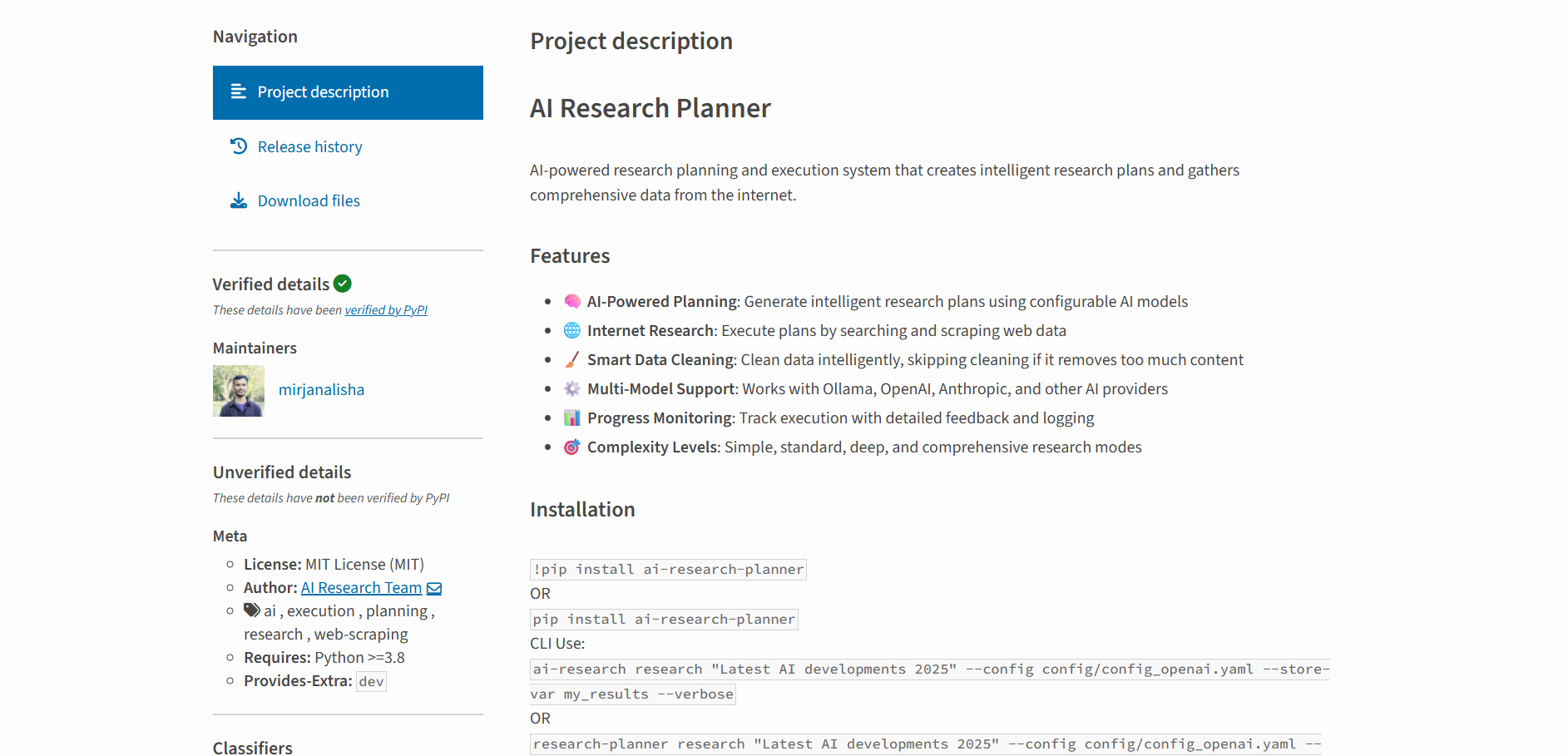Open maintainer mirjanalisha's profile
This screenshot has width=1568, height=756.
point(321,389)
